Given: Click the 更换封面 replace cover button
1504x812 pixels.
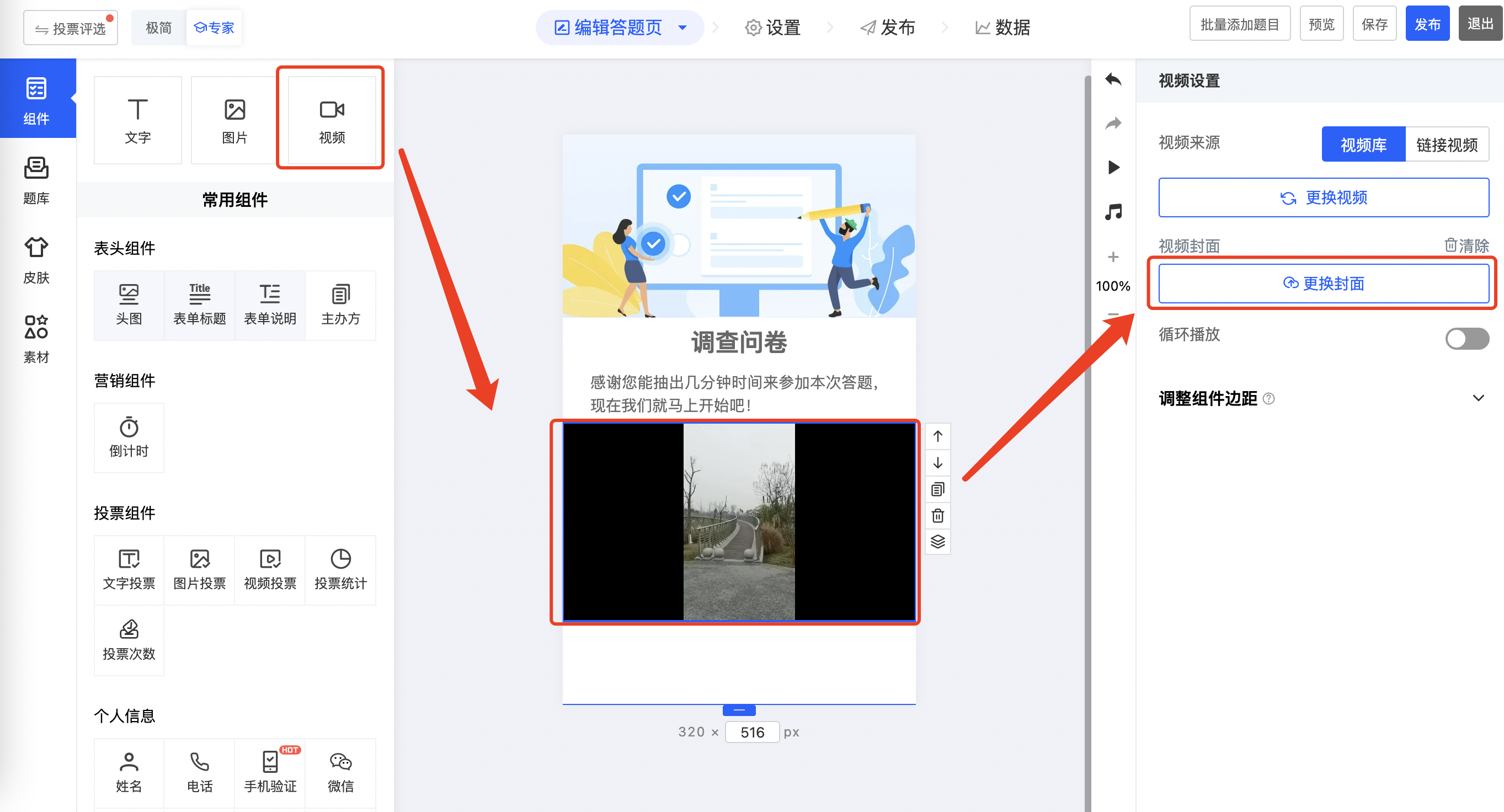Looking at the screenshot, I should [1324, 283].
